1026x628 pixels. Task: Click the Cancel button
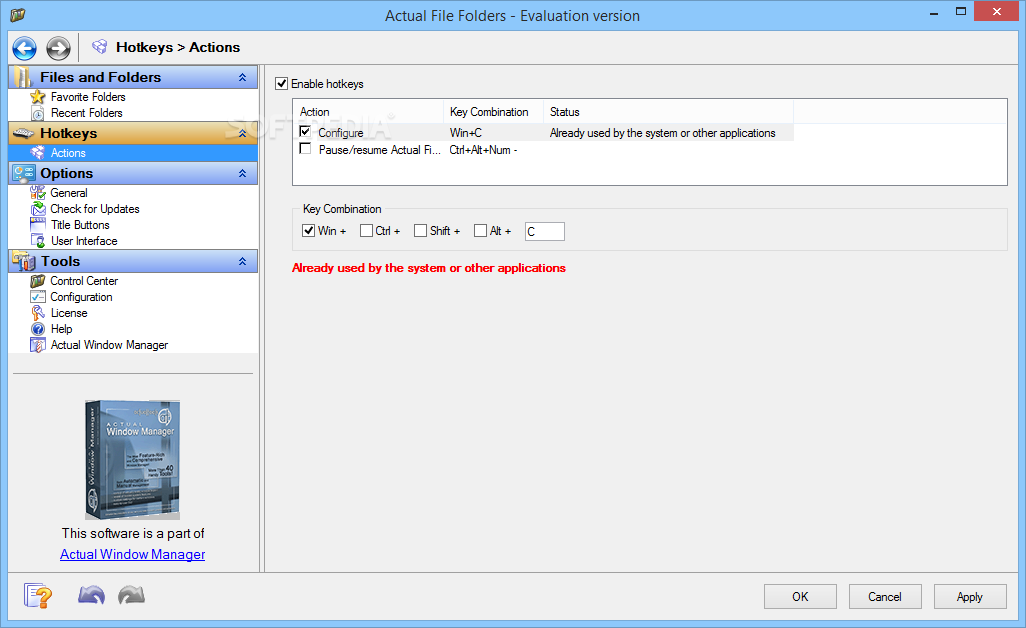[x=885, y=597]
